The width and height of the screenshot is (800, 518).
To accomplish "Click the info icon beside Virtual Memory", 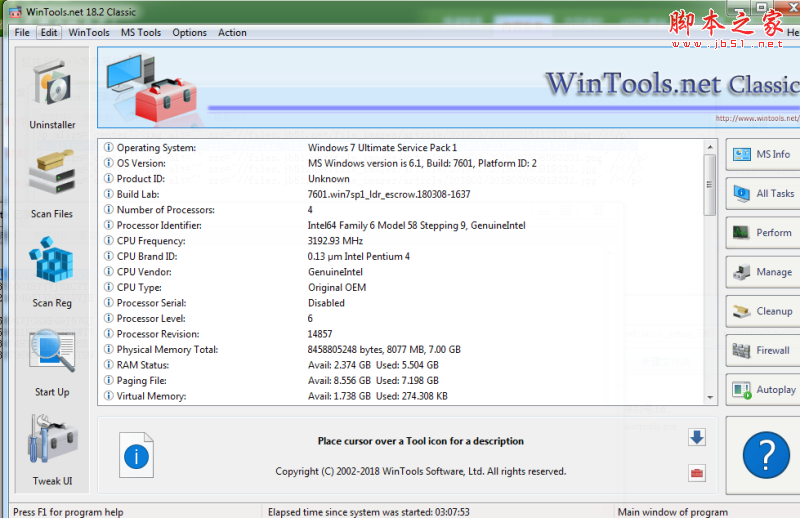I will [x=109, y=396].
